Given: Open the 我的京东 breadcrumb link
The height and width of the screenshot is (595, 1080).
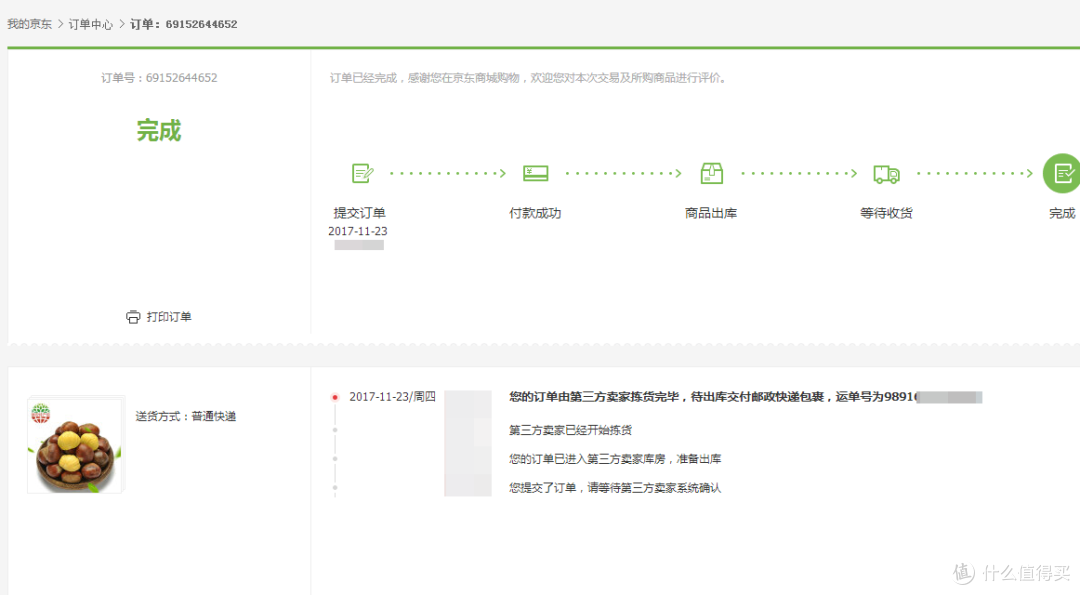Looking at the screenshot, I should (x=30, y=24).
